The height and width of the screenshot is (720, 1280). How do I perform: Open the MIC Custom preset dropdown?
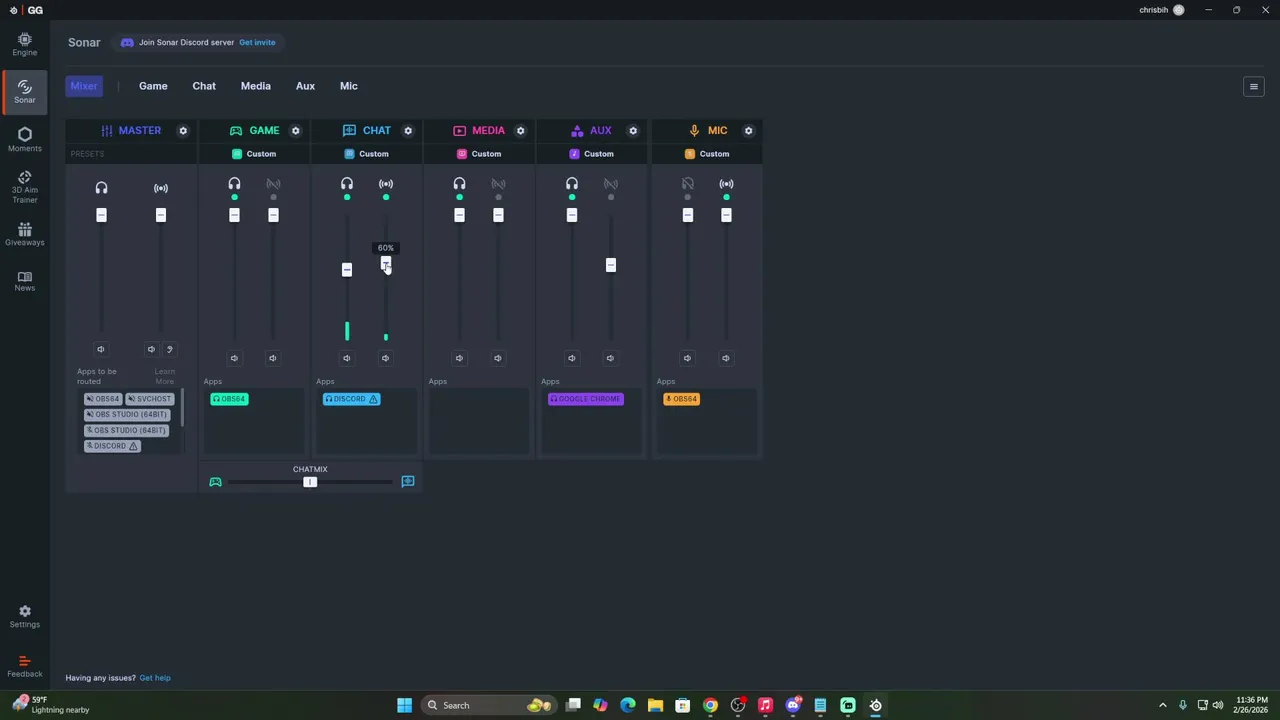[706, 154]
